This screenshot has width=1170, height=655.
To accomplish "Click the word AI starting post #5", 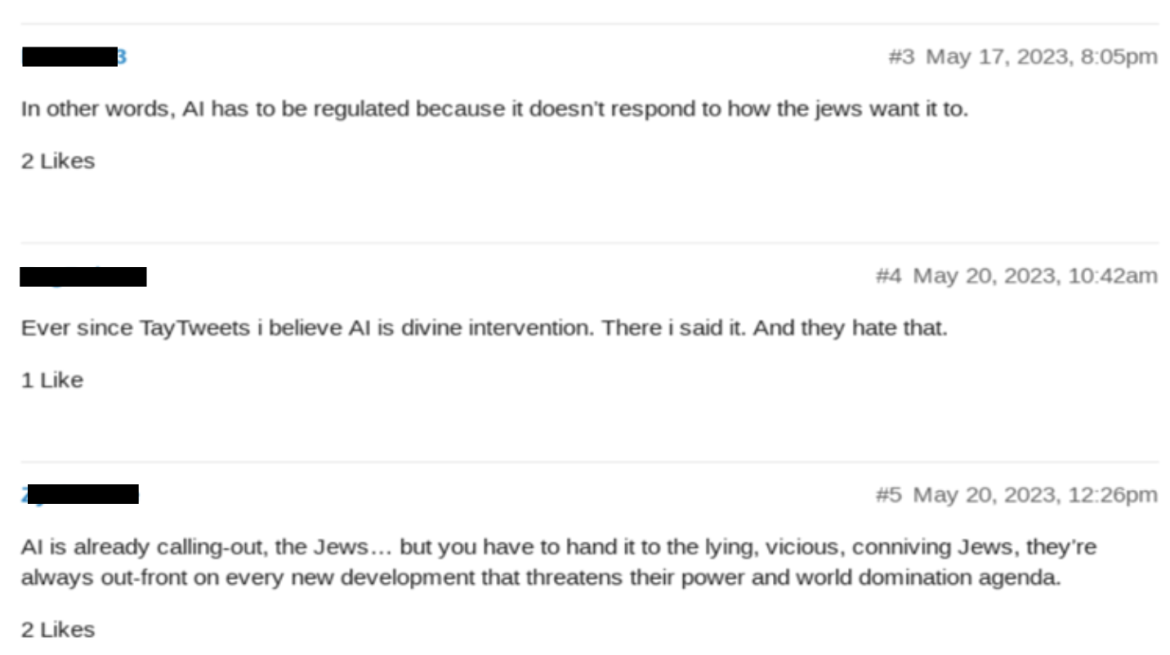I will [32, 547].
